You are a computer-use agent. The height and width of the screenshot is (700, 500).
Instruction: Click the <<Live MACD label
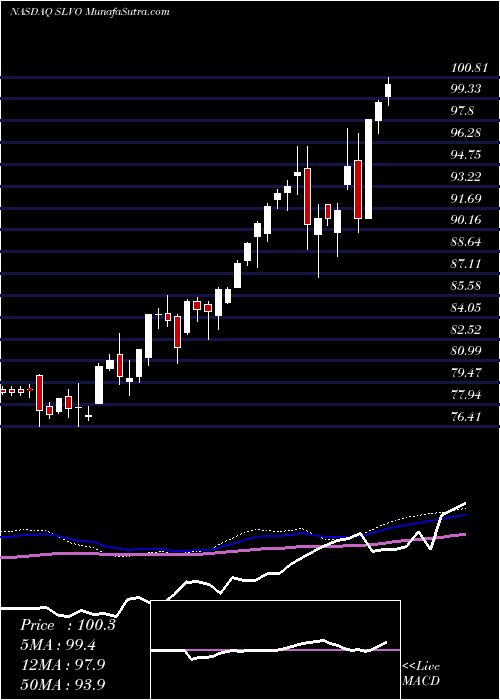coord(421,673)
